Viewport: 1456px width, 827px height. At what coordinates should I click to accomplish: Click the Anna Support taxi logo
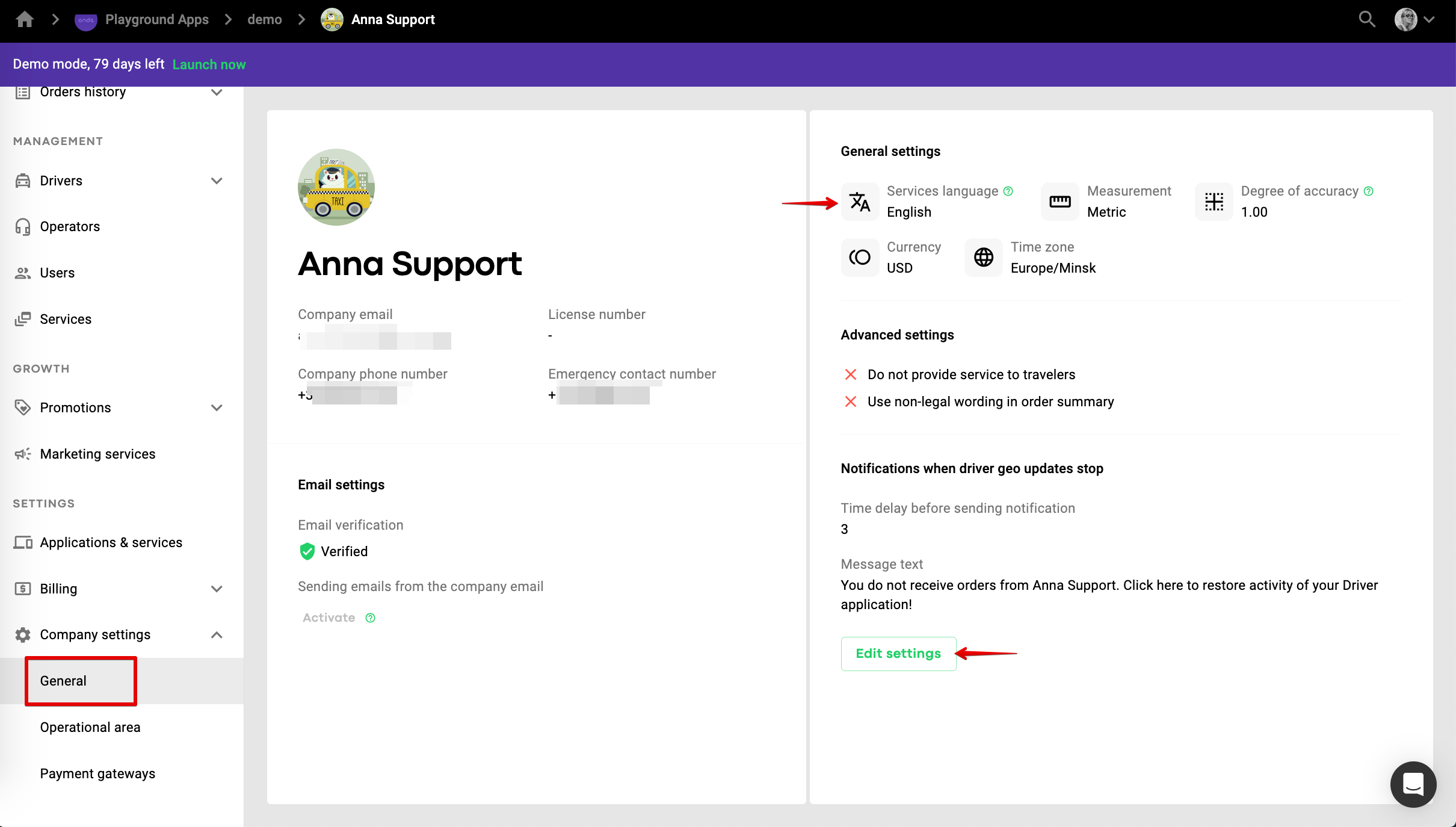pyautogui.click(x=336, y=187)
